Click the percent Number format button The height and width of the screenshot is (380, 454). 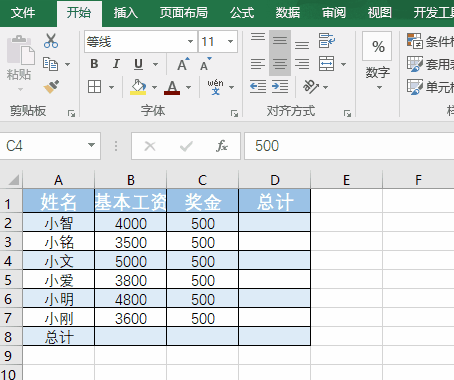[x=377, y=47]
